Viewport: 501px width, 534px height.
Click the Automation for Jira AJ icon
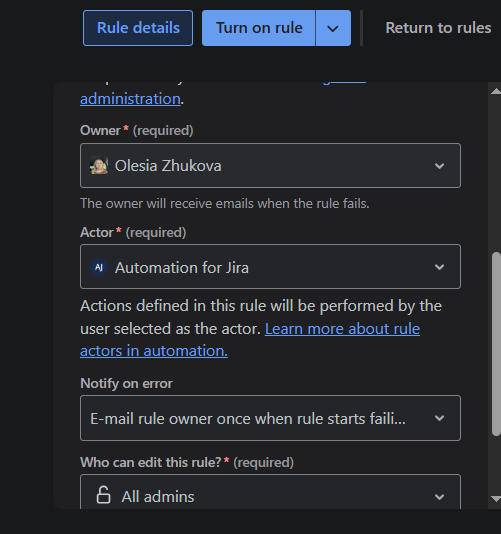coord(99,267)
